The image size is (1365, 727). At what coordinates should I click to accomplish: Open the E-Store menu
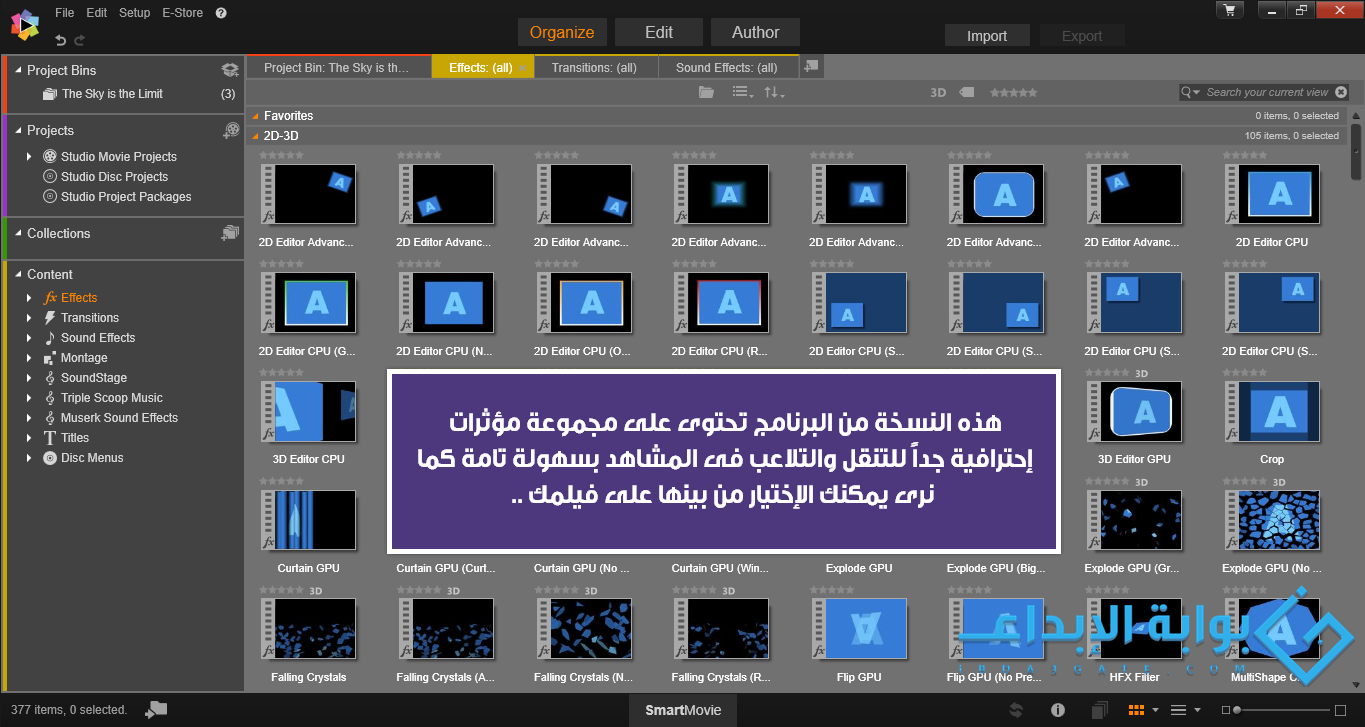(x=183, y=13)
